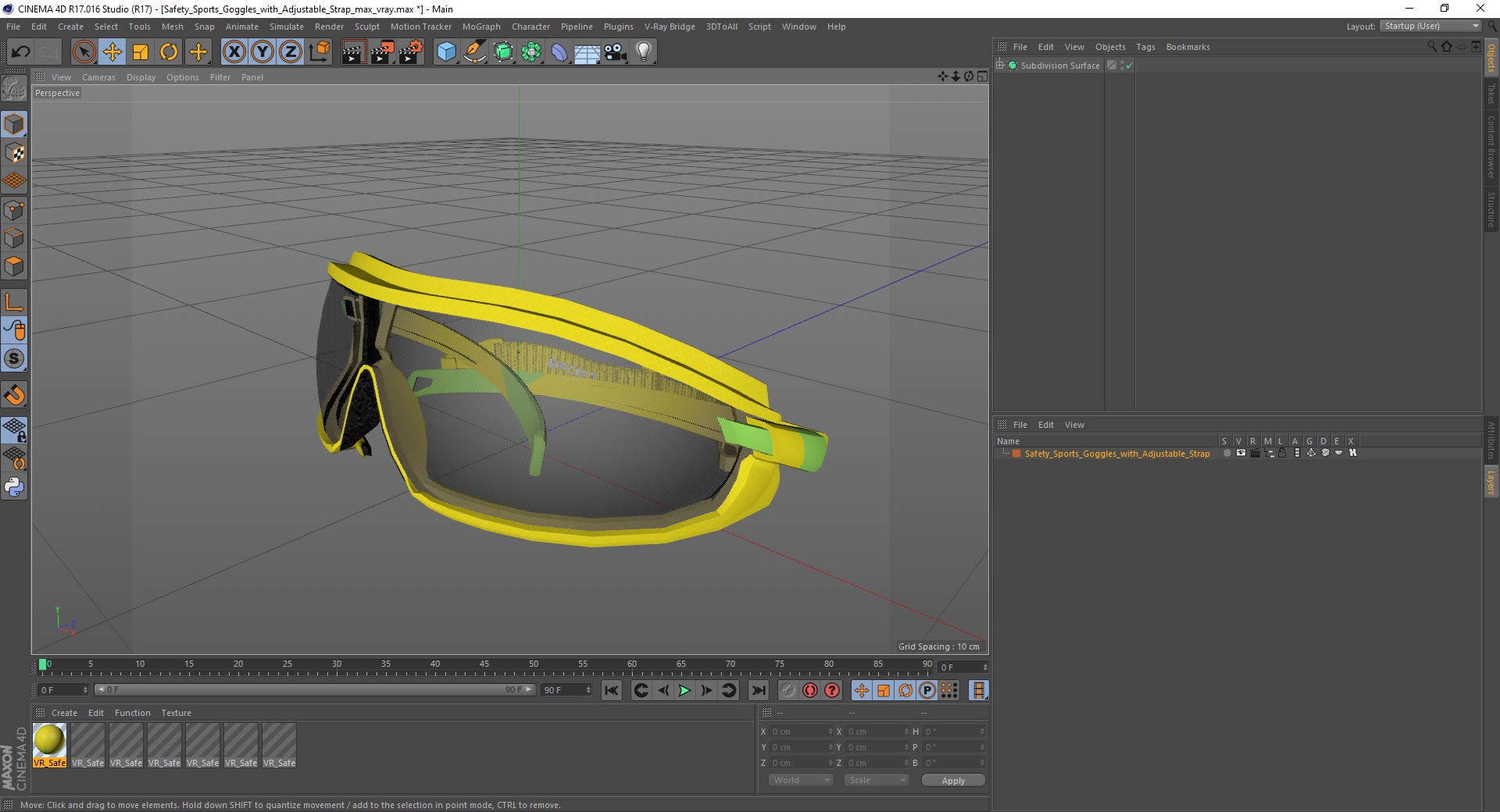
Task: Click the timeline preview range slider
Action: (315, 689)
